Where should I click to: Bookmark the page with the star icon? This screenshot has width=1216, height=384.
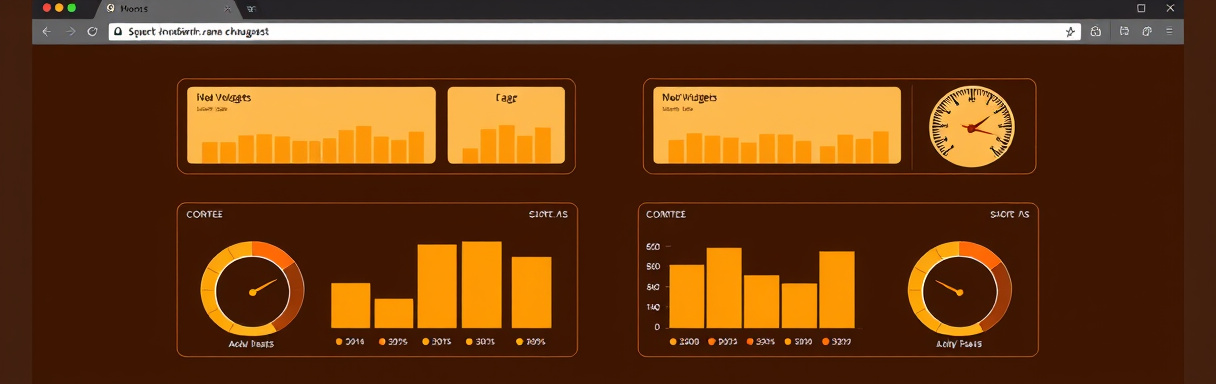click(1071, 32)
